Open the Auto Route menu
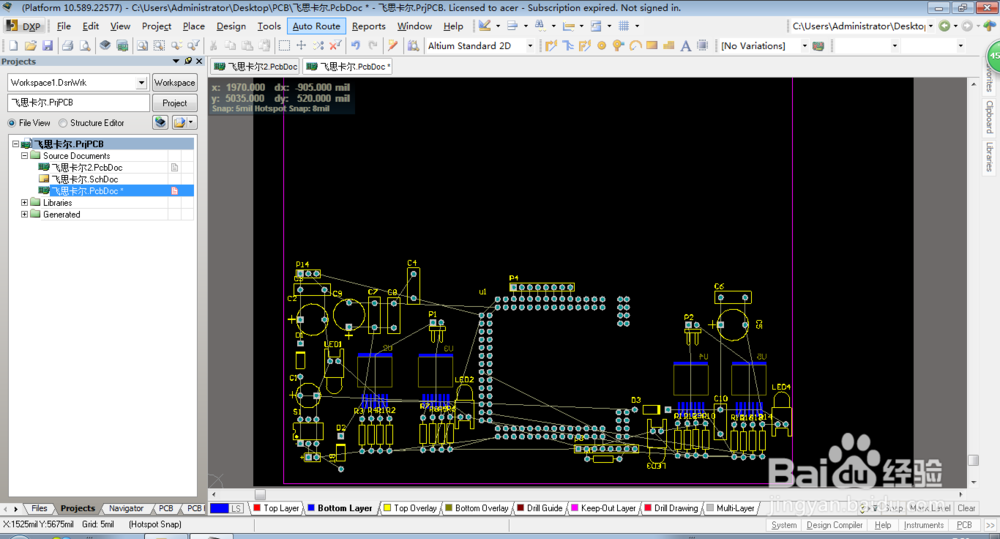Viewport: 1000px width, 539px height. click(x=316, y=26)
